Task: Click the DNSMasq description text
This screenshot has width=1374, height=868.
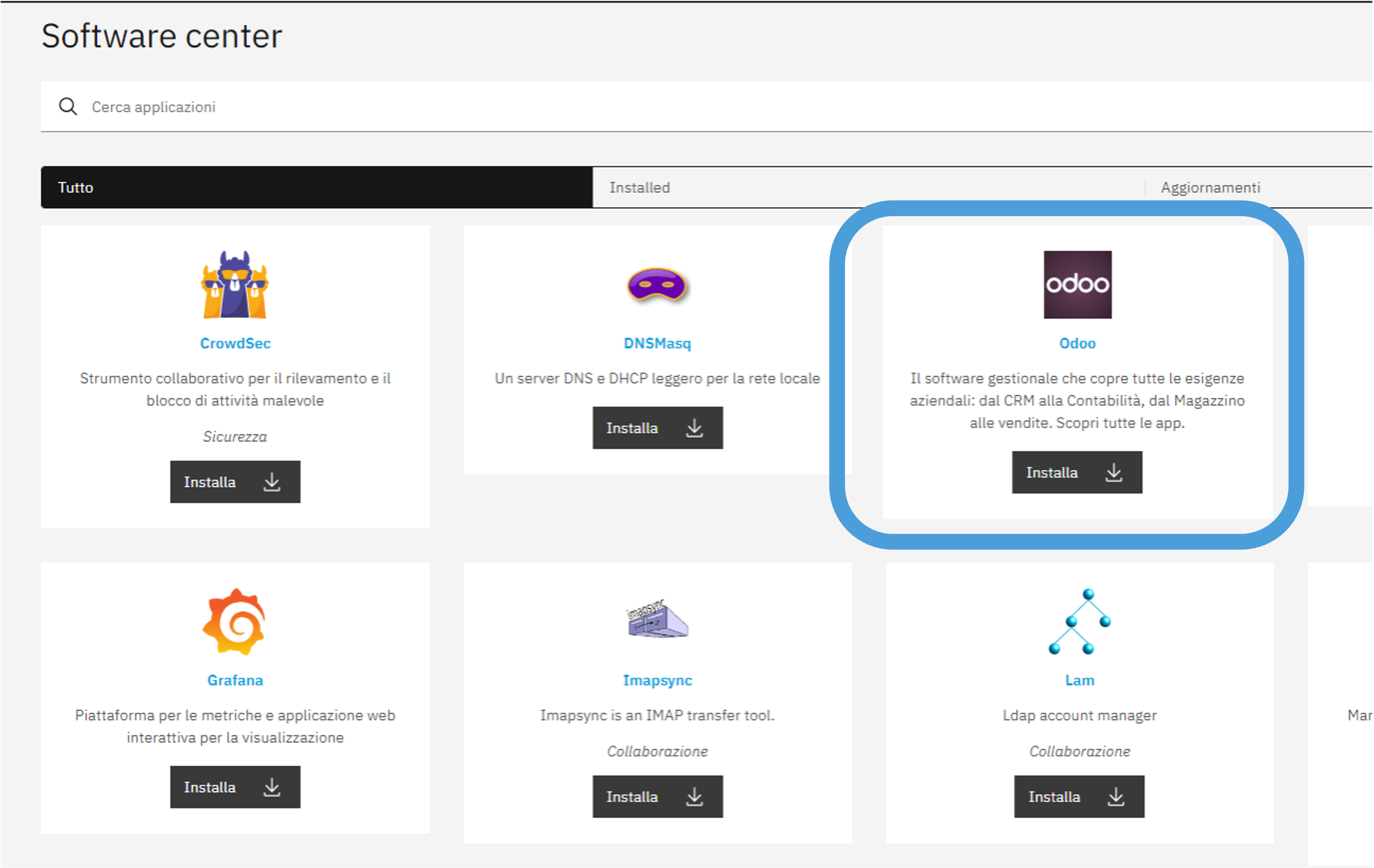Action: point(657,378)
